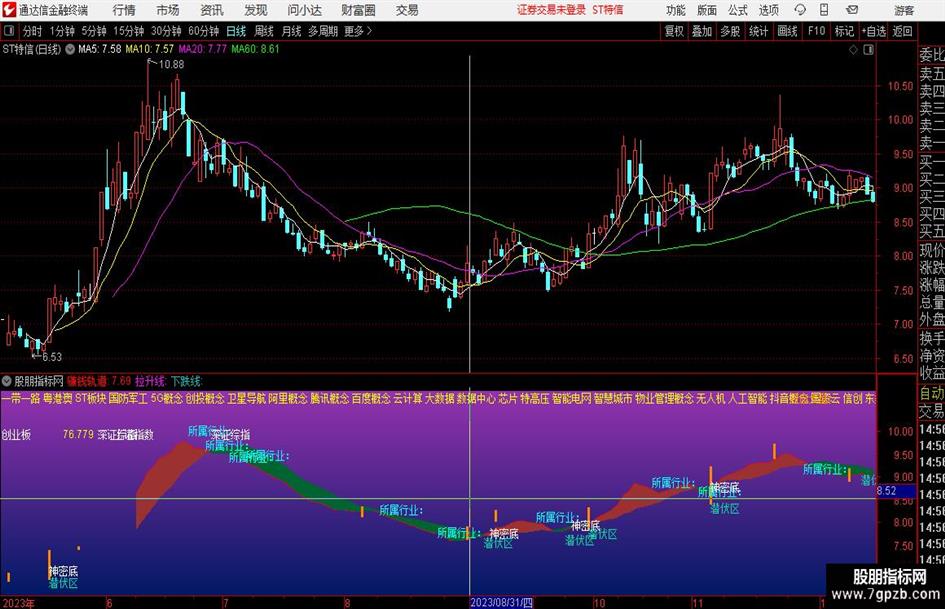The width and height of the screenshot is (945, 609).
Task: Click the 游客 guest account label
Action: click(904, 10)
